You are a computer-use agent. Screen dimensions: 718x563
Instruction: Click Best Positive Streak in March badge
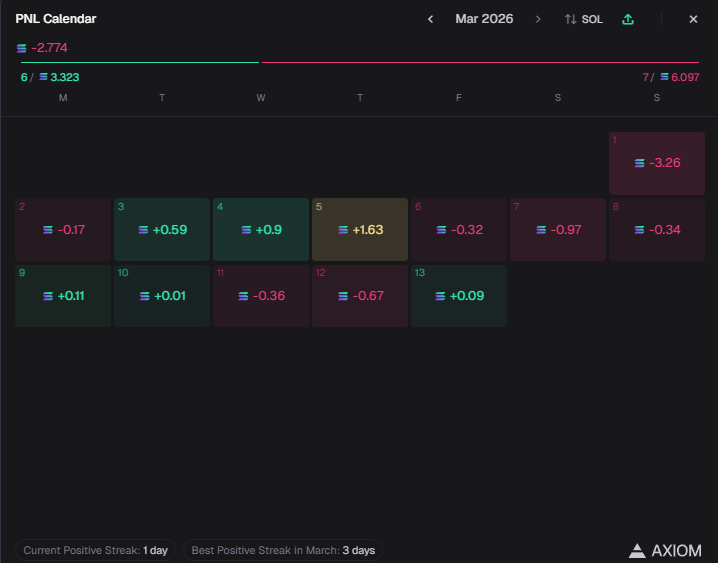(283, 550)
